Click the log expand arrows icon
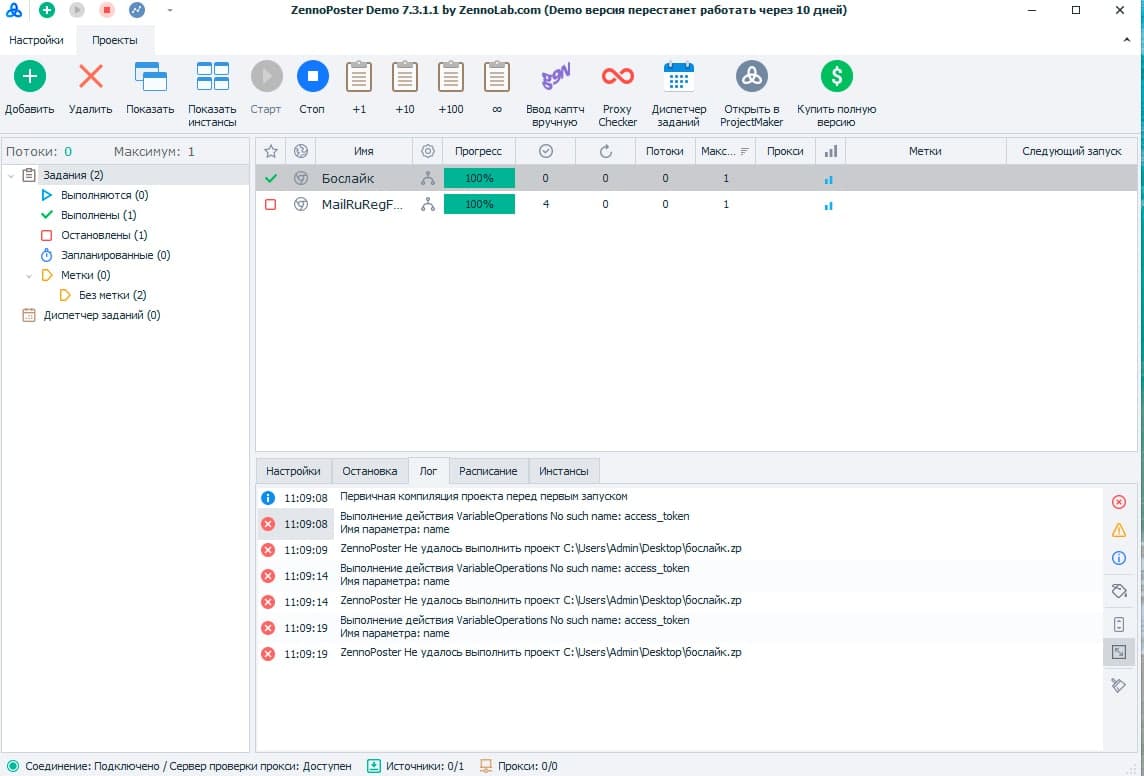 [1118, 652]
